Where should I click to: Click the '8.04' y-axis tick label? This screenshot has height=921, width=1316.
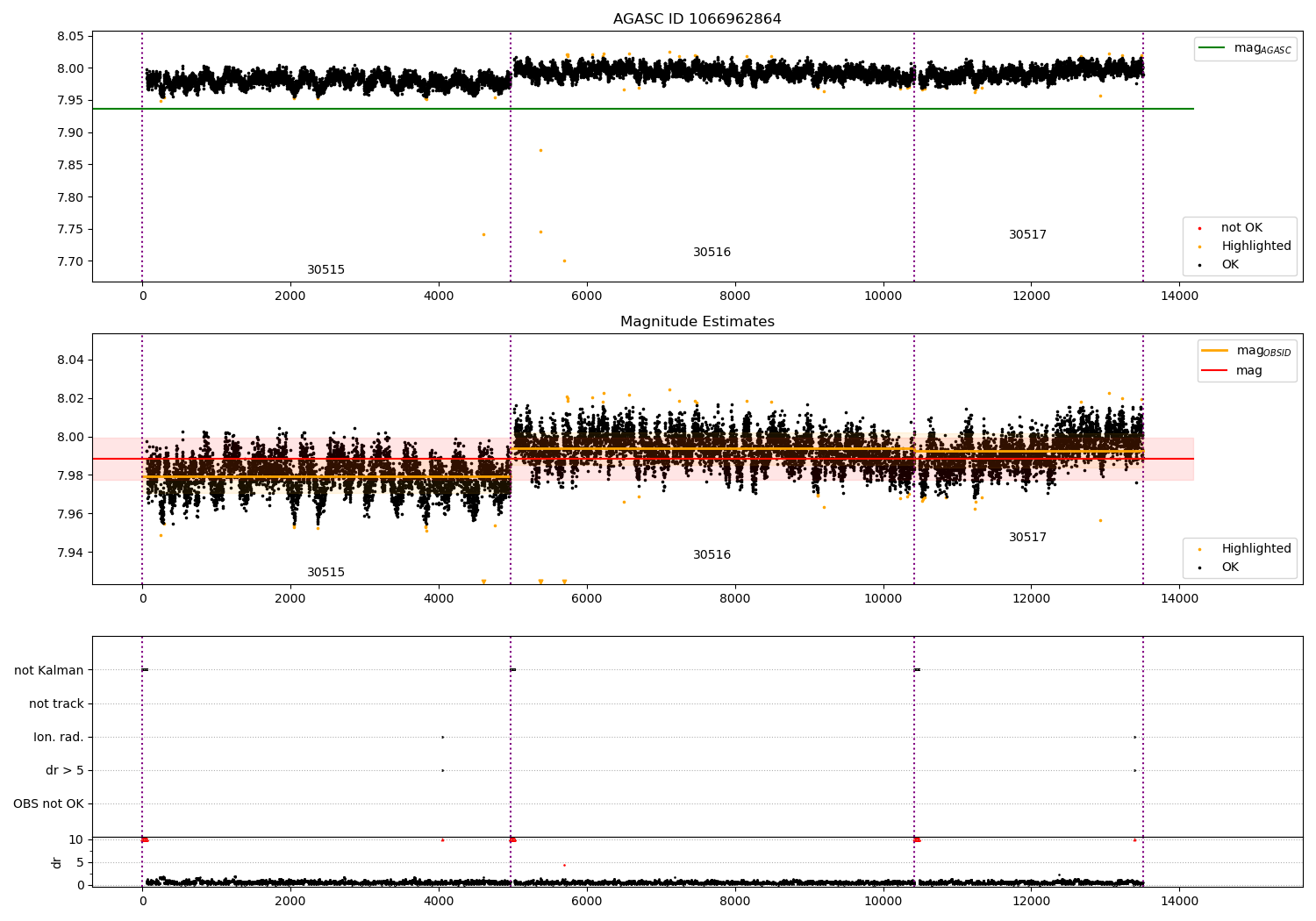70,361
